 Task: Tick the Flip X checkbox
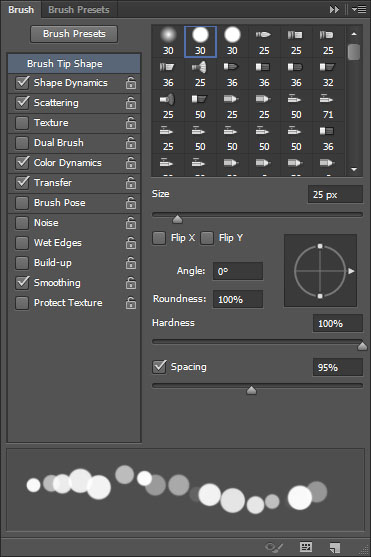(159, 238)
